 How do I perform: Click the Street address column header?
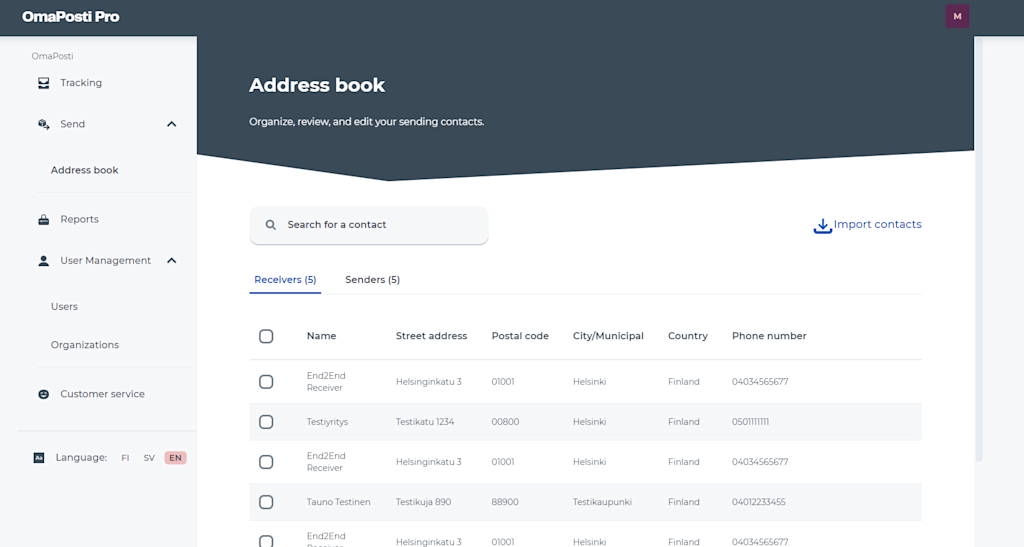(432, 336)
